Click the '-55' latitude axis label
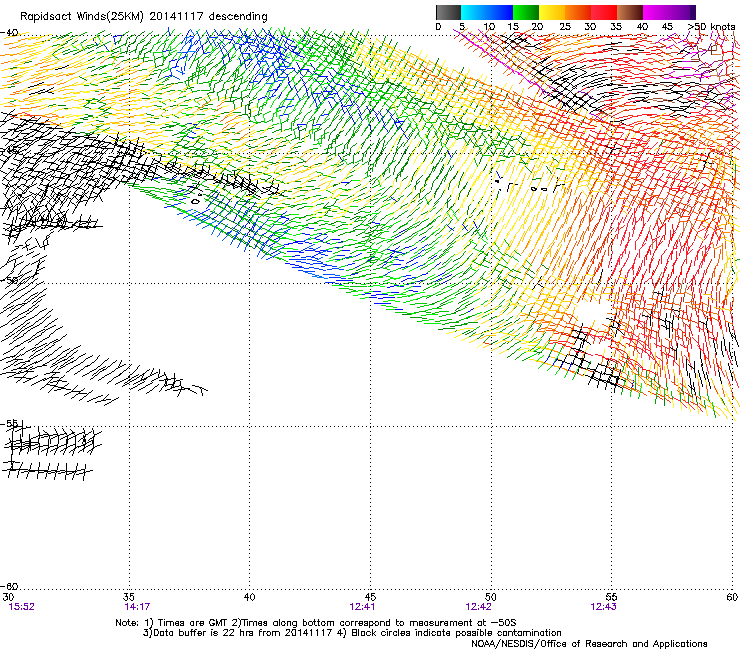The width and height of the screenshot is (740, 650). tap(9, 423)
